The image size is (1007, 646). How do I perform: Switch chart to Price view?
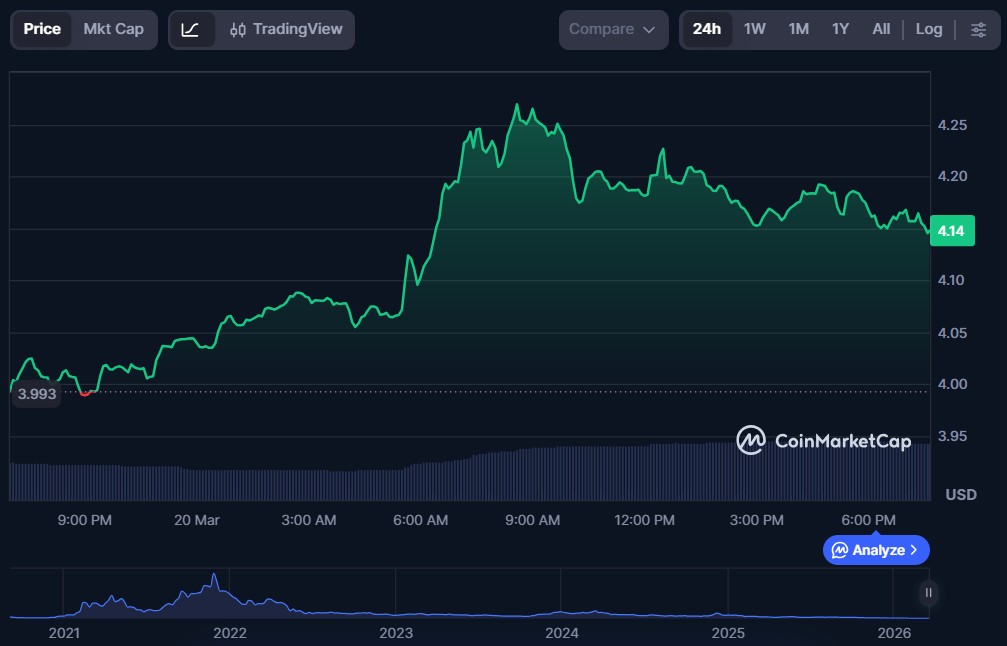[42, 29]
